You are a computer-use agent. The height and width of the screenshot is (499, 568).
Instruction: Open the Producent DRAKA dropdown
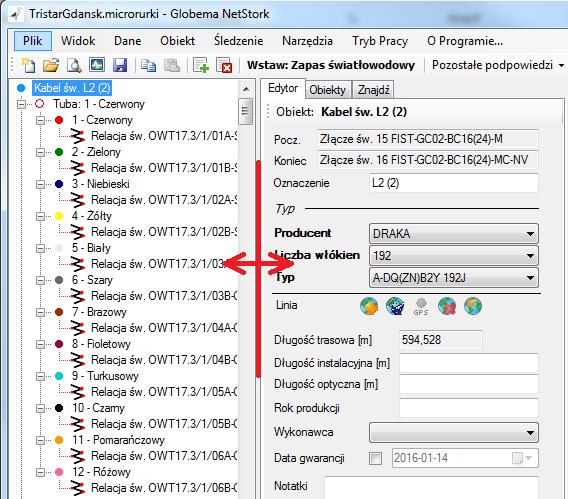[454, 234]
